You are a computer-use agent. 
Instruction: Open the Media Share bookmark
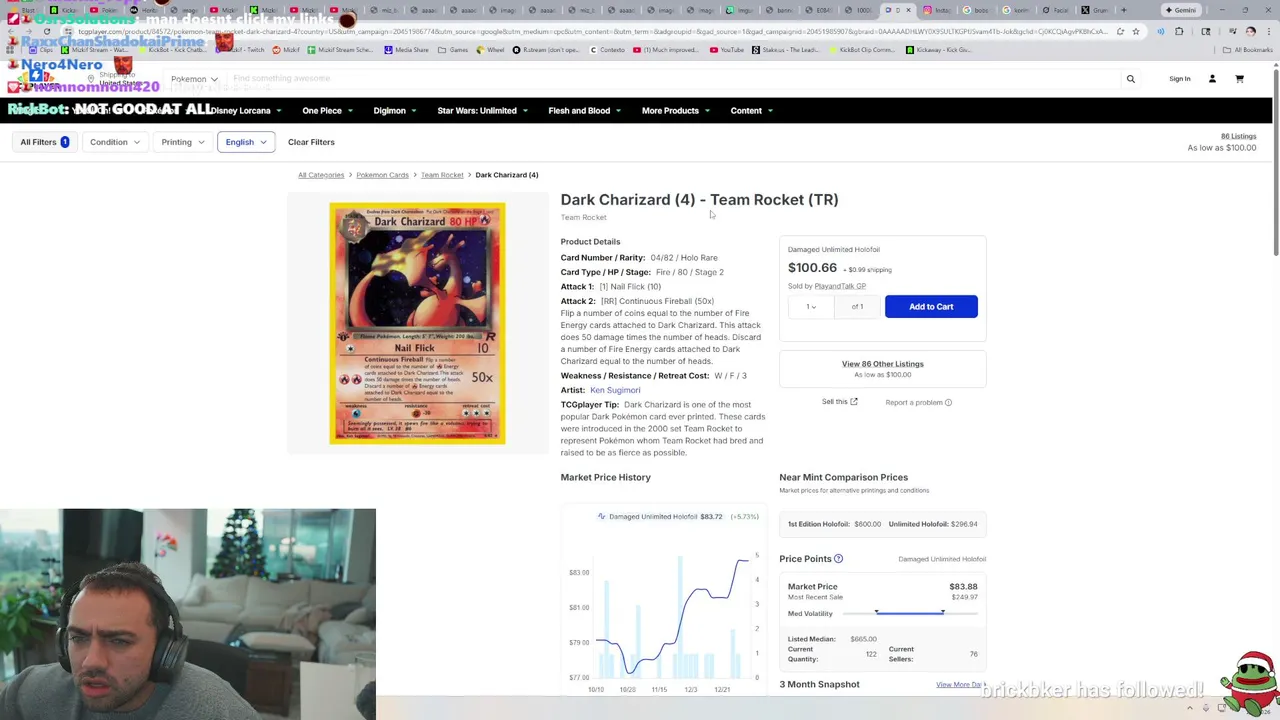tap(407, 49)
